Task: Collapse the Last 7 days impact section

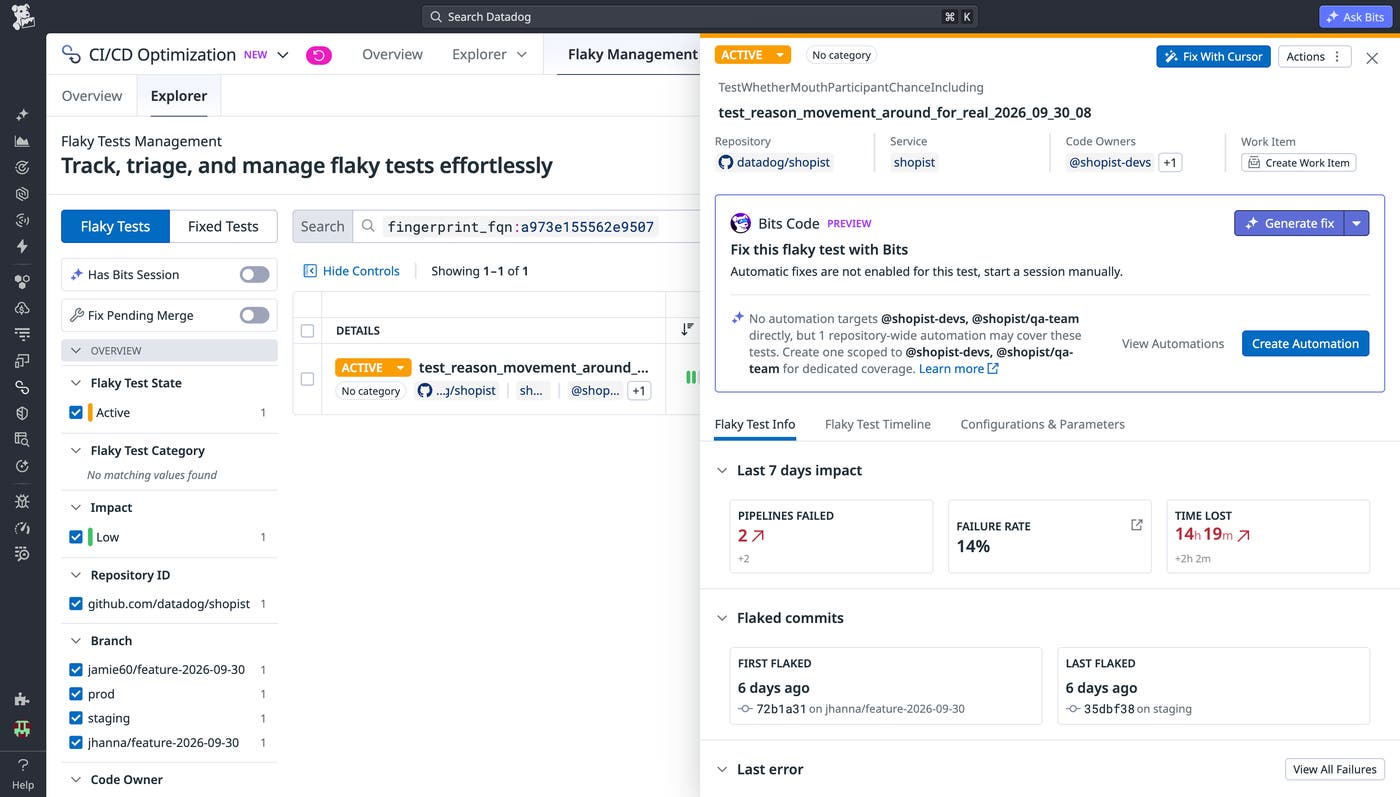Action: pyautogui.click(x=722, y=470)
